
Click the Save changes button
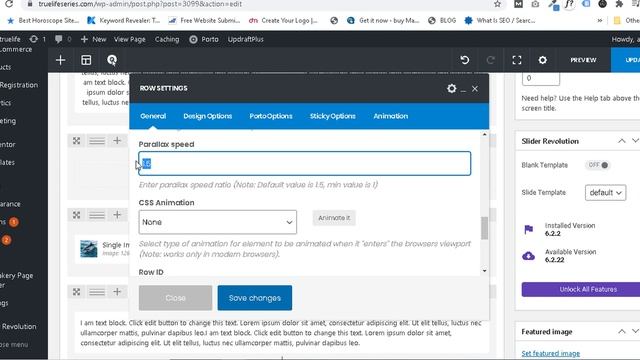point(255,298)
